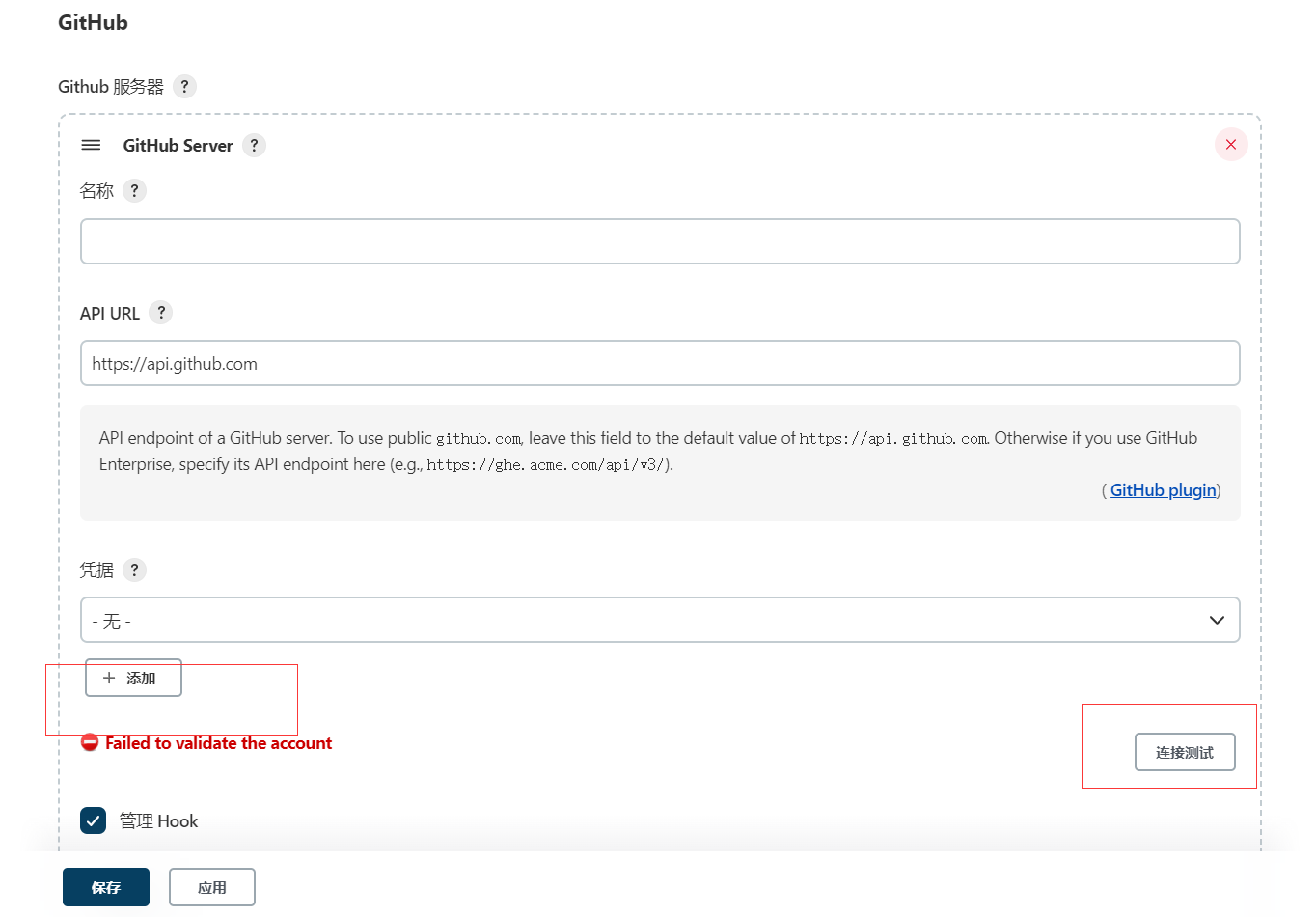Click the 'API endpoint of a GitHub server' help text
Viewport: 1316px width, 917px height.
pos(647,451)
